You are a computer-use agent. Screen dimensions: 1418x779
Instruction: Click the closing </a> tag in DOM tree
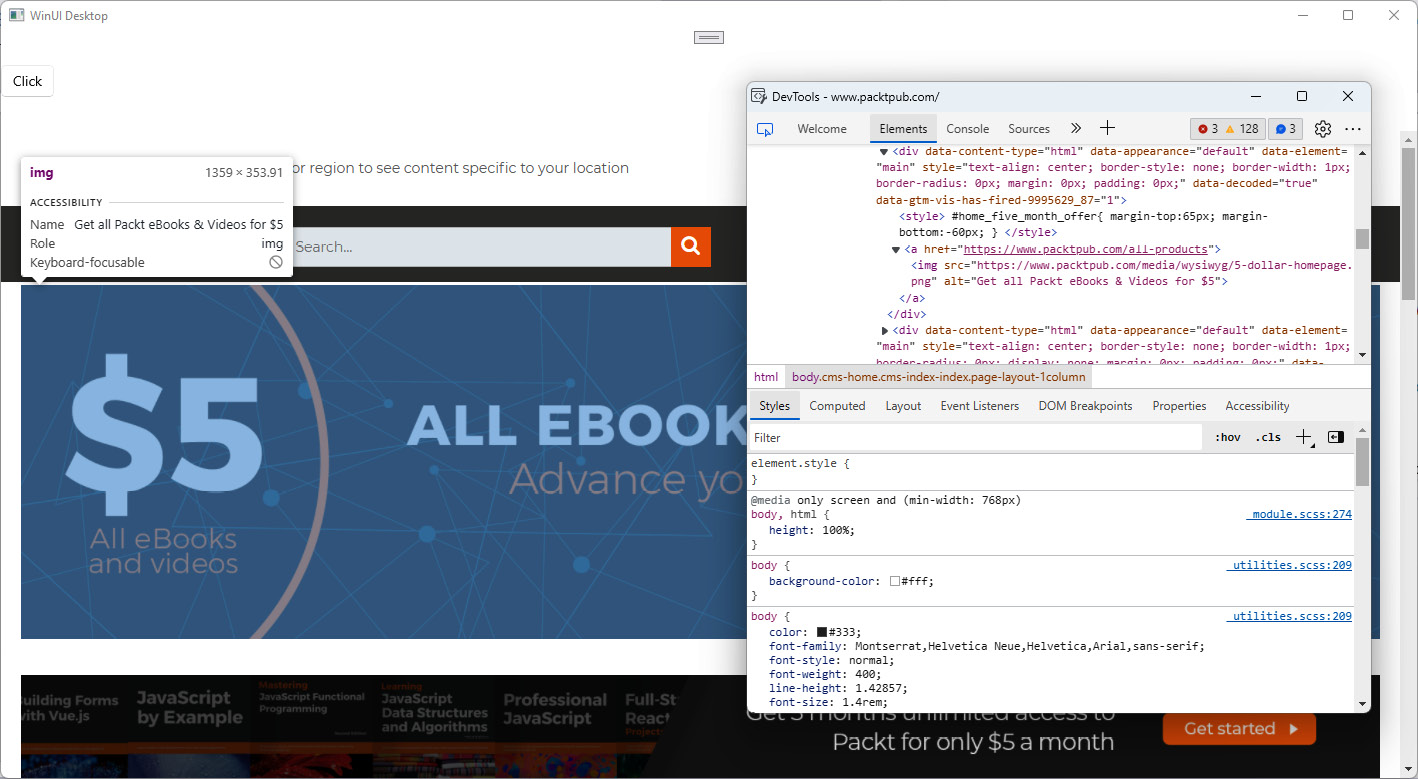(x=912, y=298)
